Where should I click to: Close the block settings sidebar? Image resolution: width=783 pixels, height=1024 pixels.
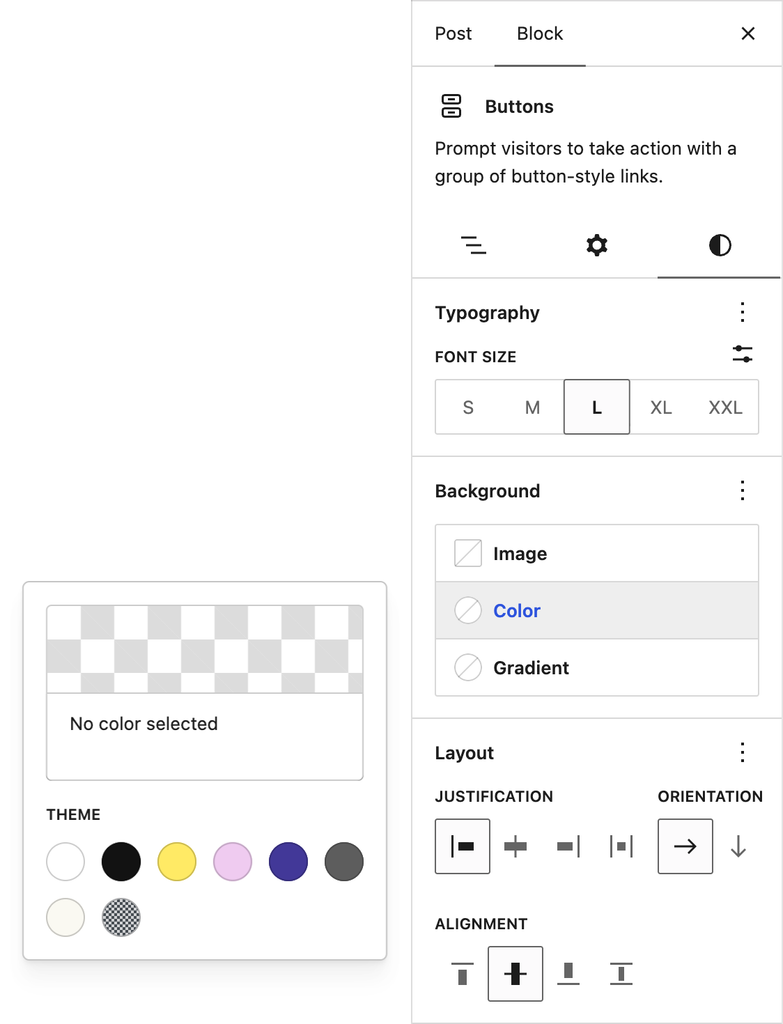pos(748,33)
